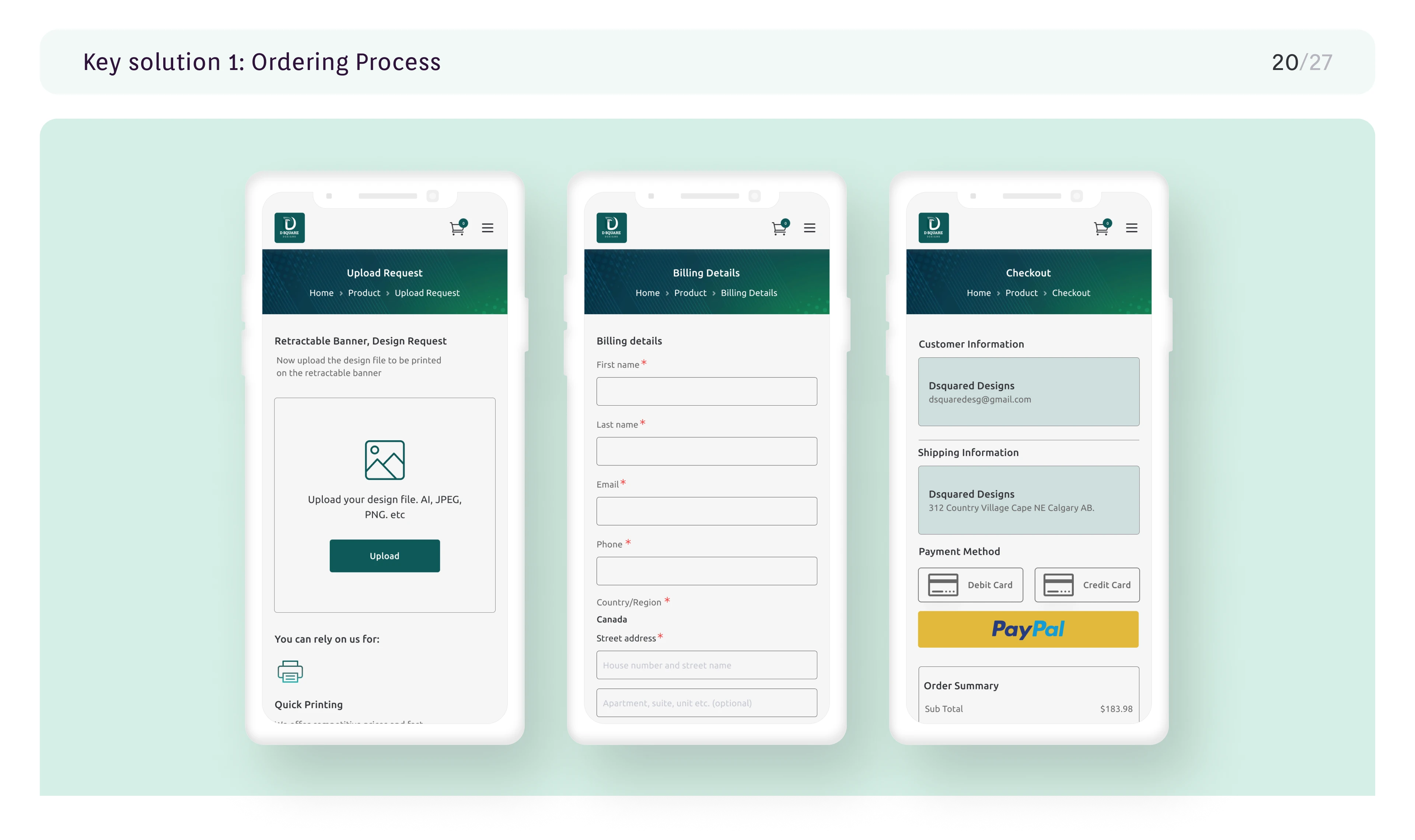The width and height of the screenshot is (1415, 840).
Task: Open hamburger menu on Upload Request screen
Action: [x=487, y=228]
